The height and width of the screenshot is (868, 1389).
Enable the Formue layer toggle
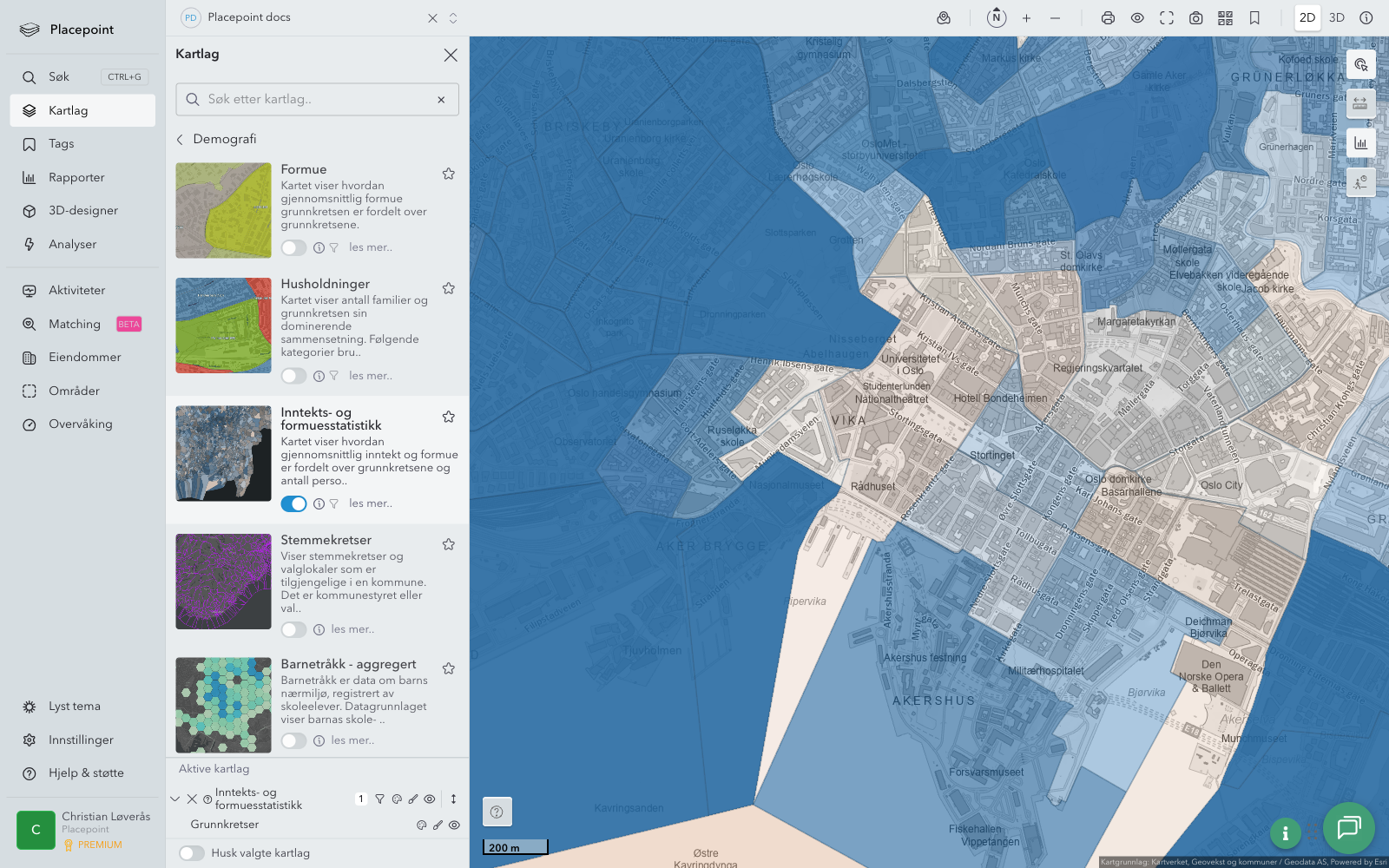click(293, 248)
